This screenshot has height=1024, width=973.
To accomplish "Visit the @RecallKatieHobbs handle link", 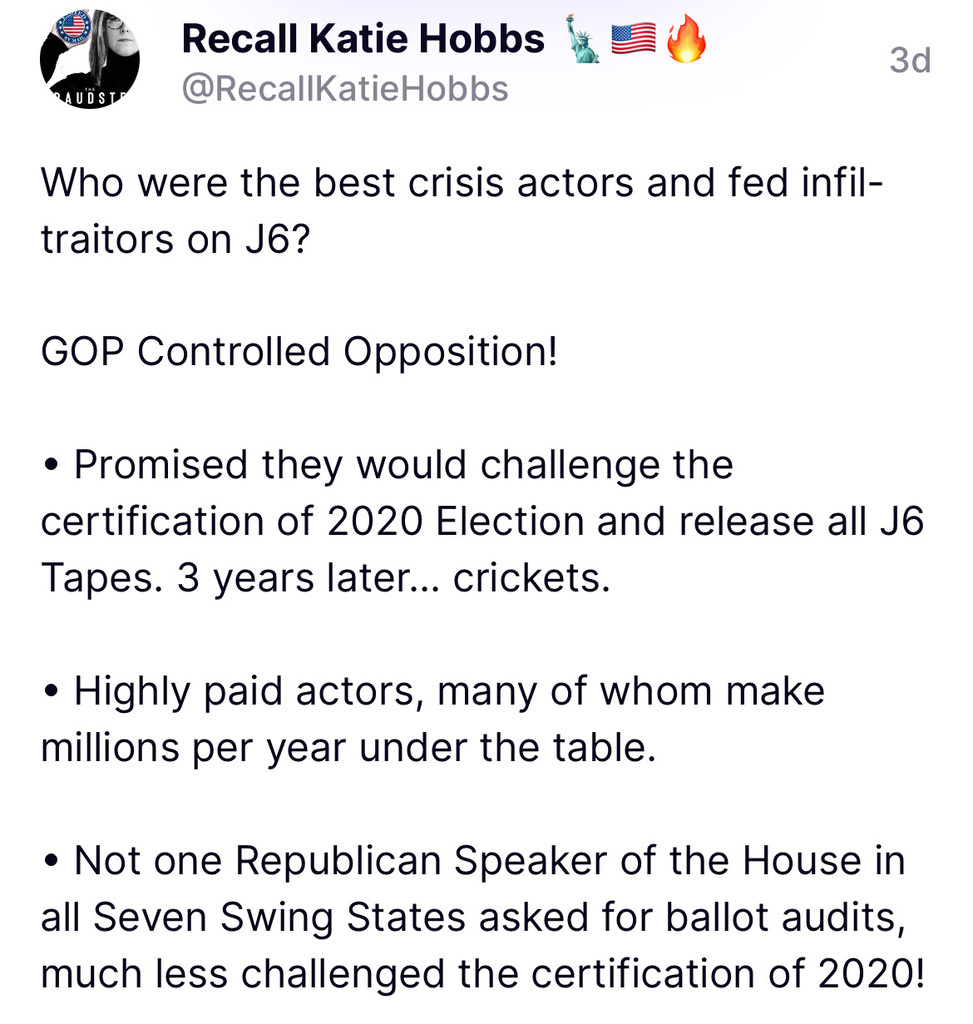I will pos(344,89).
